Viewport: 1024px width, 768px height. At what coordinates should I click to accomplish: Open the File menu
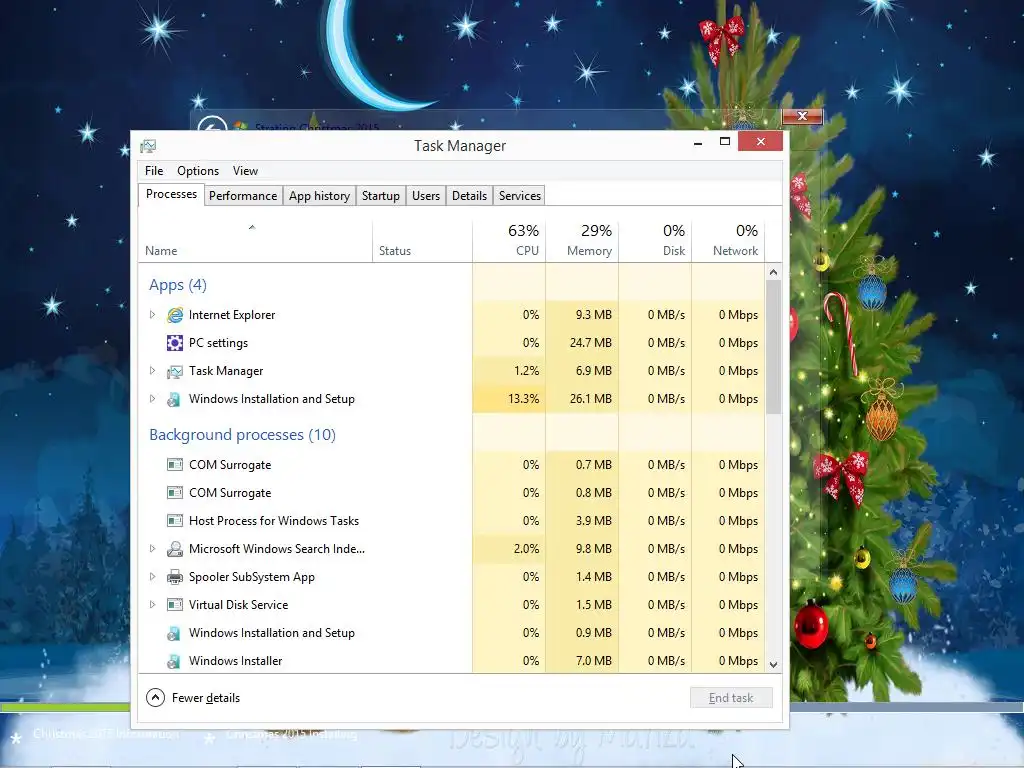(154, 170)
